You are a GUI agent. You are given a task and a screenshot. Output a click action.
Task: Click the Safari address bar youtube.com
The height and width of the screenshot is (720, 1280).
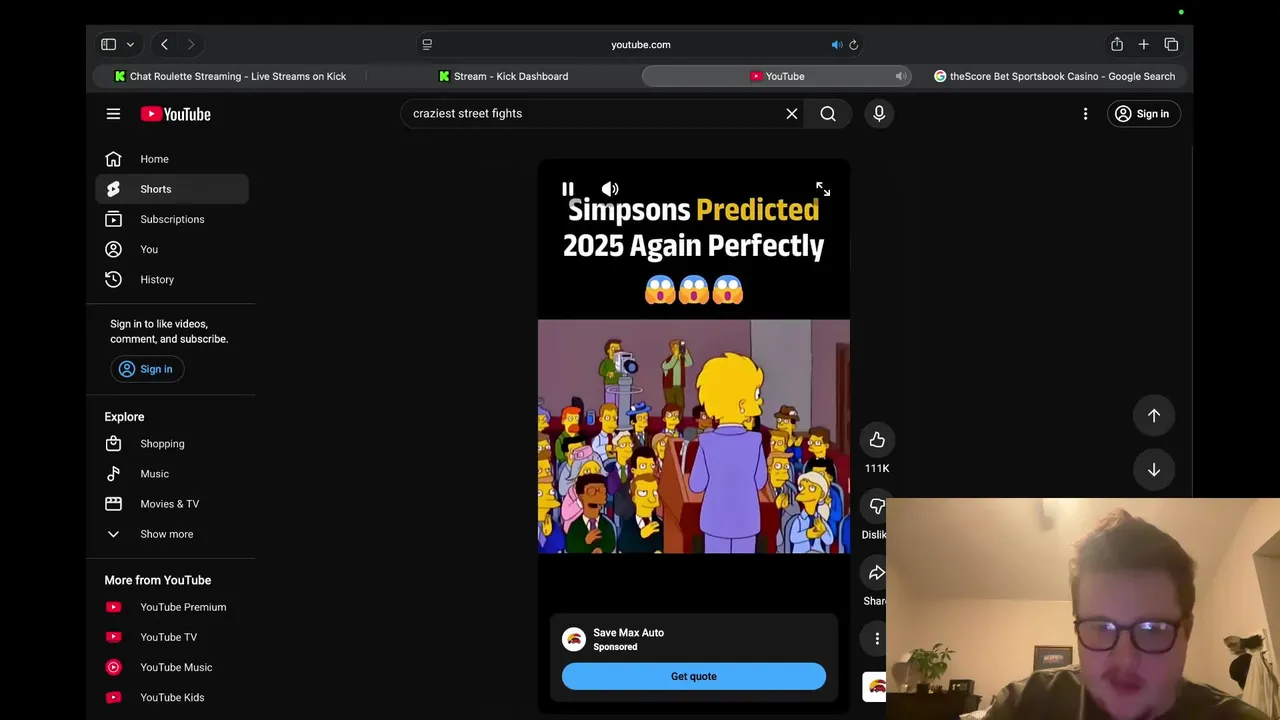click(x=641, y=45)
